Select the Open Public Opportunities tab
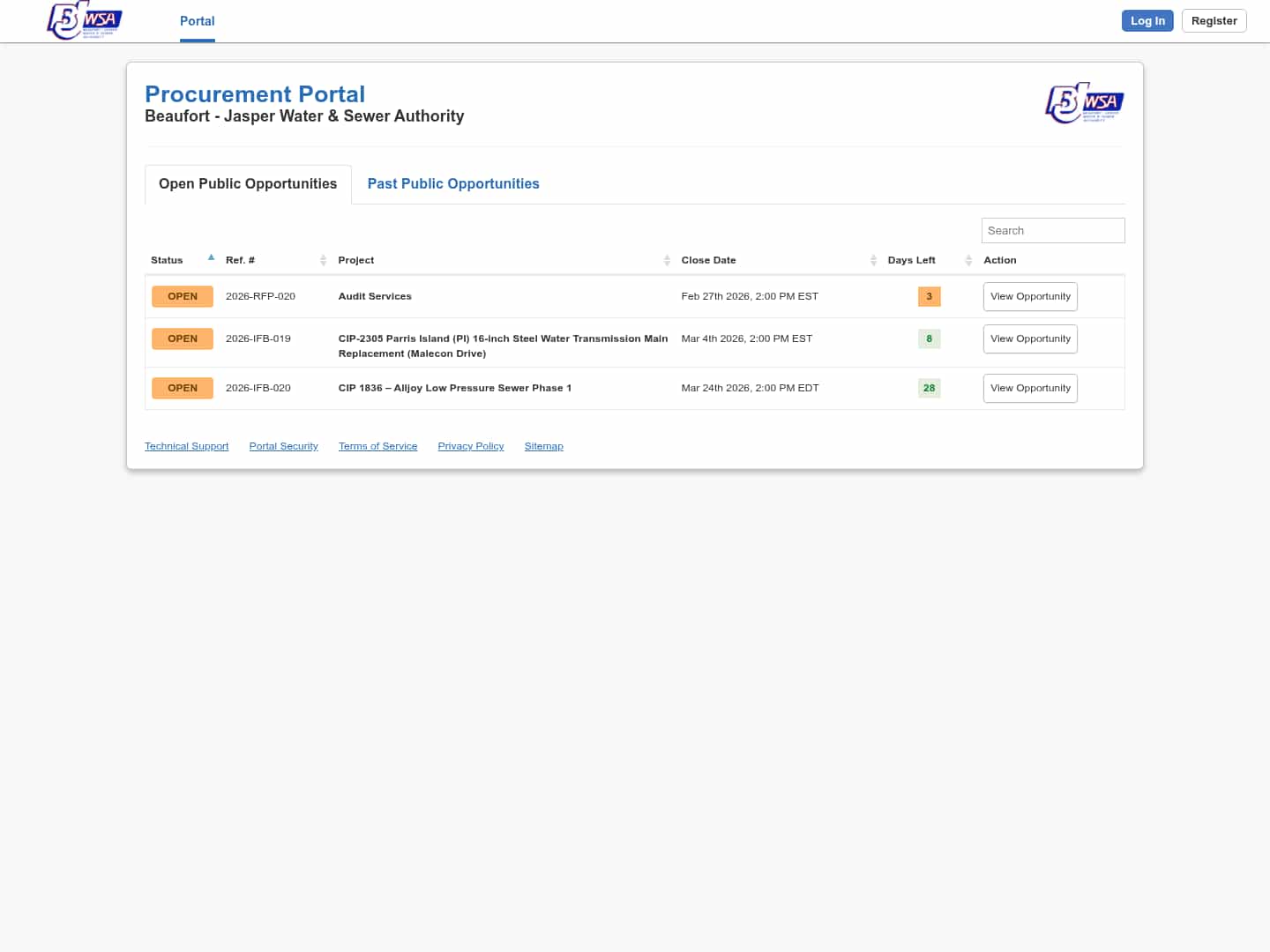Image resolution: width=1270 pixels, height=952 pixels. point(248,184)
